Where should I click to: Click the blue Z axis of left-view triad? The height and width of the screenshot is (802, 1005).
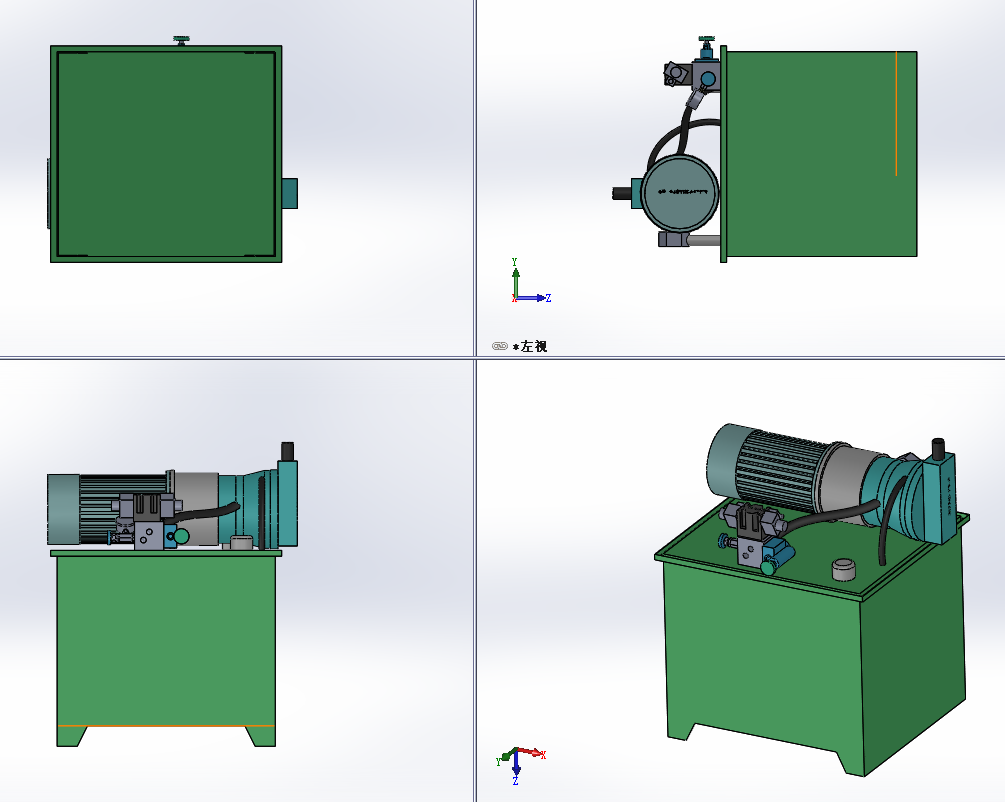(x=533, y=298)
